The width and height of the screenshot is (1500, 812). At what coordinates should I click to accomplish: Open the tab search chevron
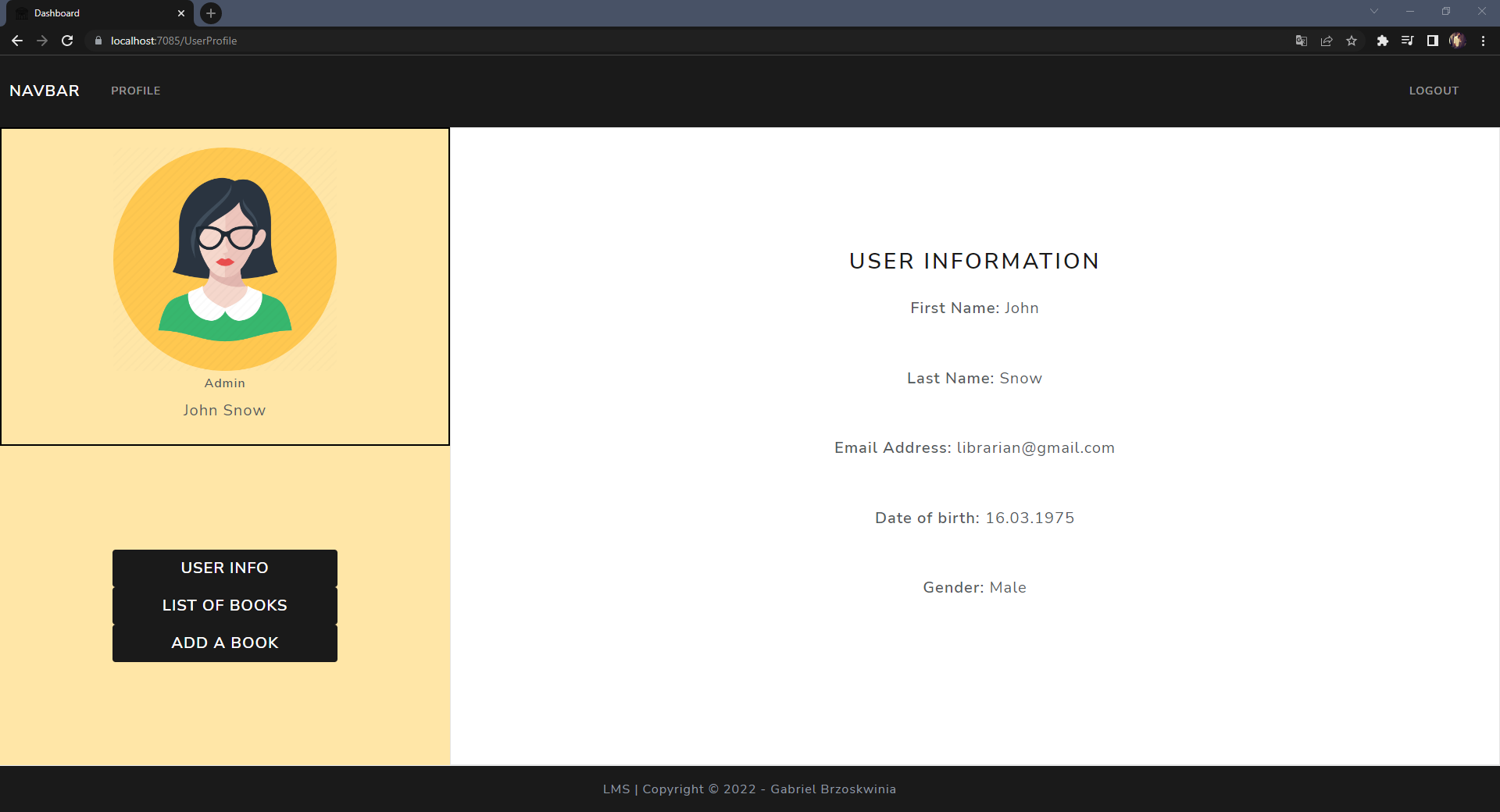[x=1373, y=12]
